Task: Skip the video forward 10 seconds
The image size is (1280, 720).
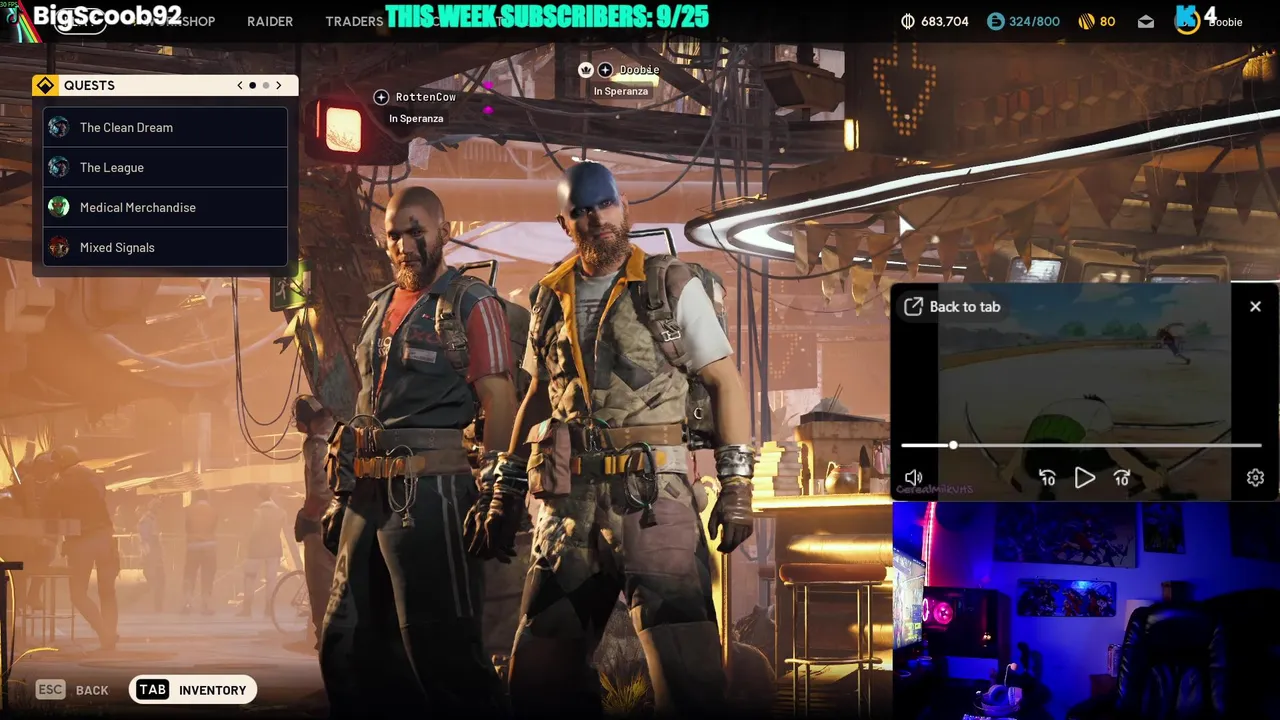Action: click(1122, 478)
